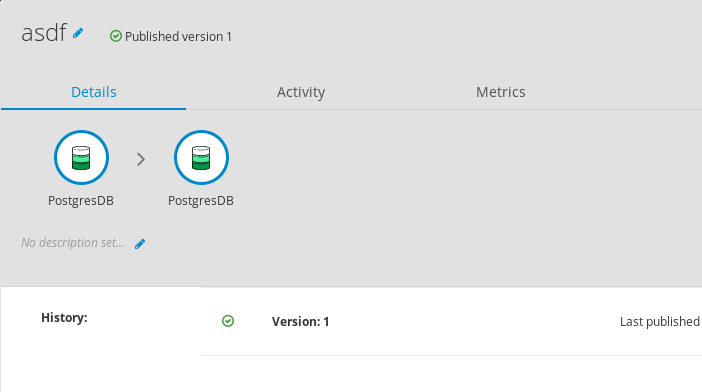702x392 pixels.
Task: Switch to the Details tab
Action: pos(94,92)
